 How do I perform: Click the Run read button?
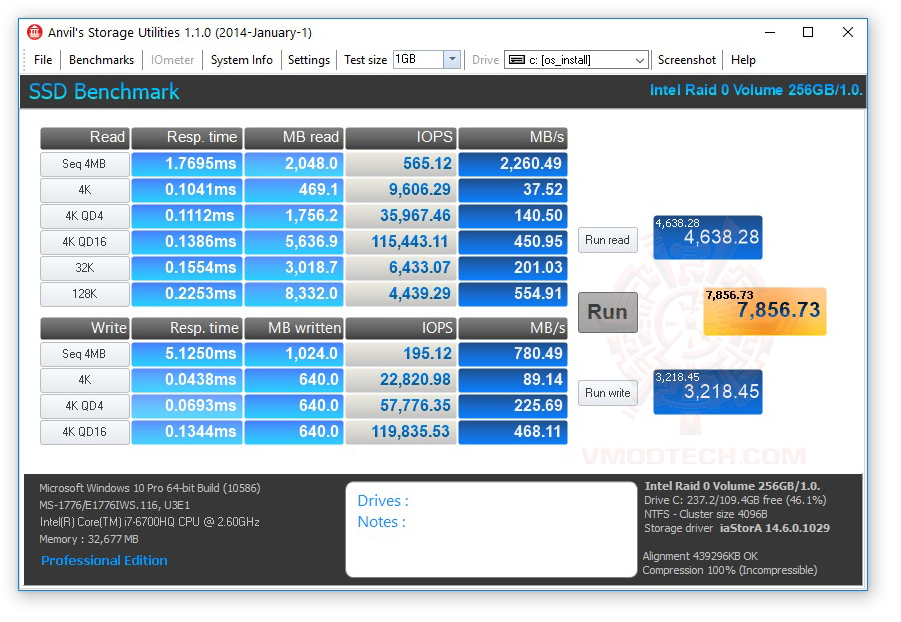[607, 240]
